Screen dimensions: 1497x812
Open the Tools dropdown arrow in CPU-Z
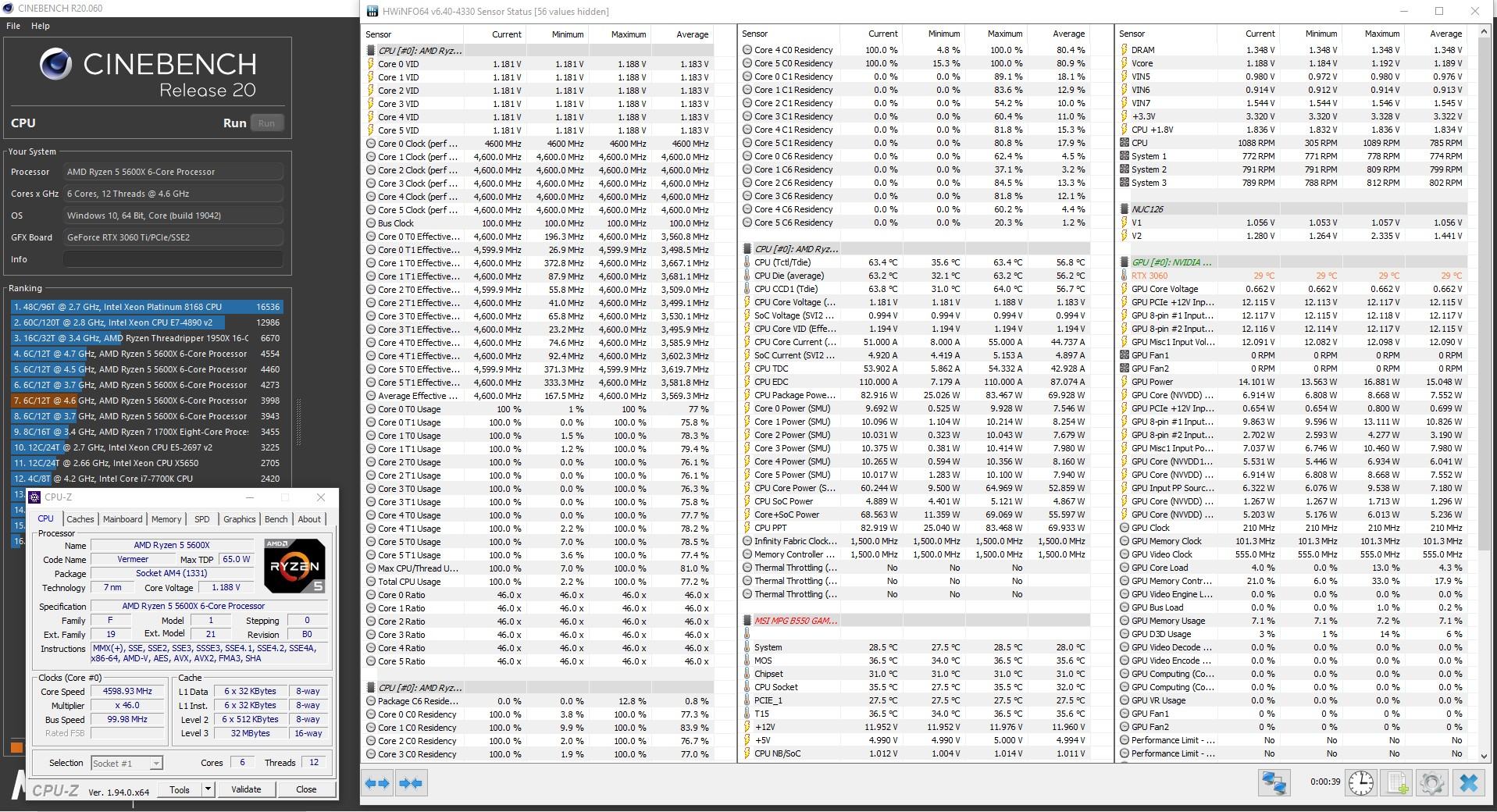pos(208,789)
